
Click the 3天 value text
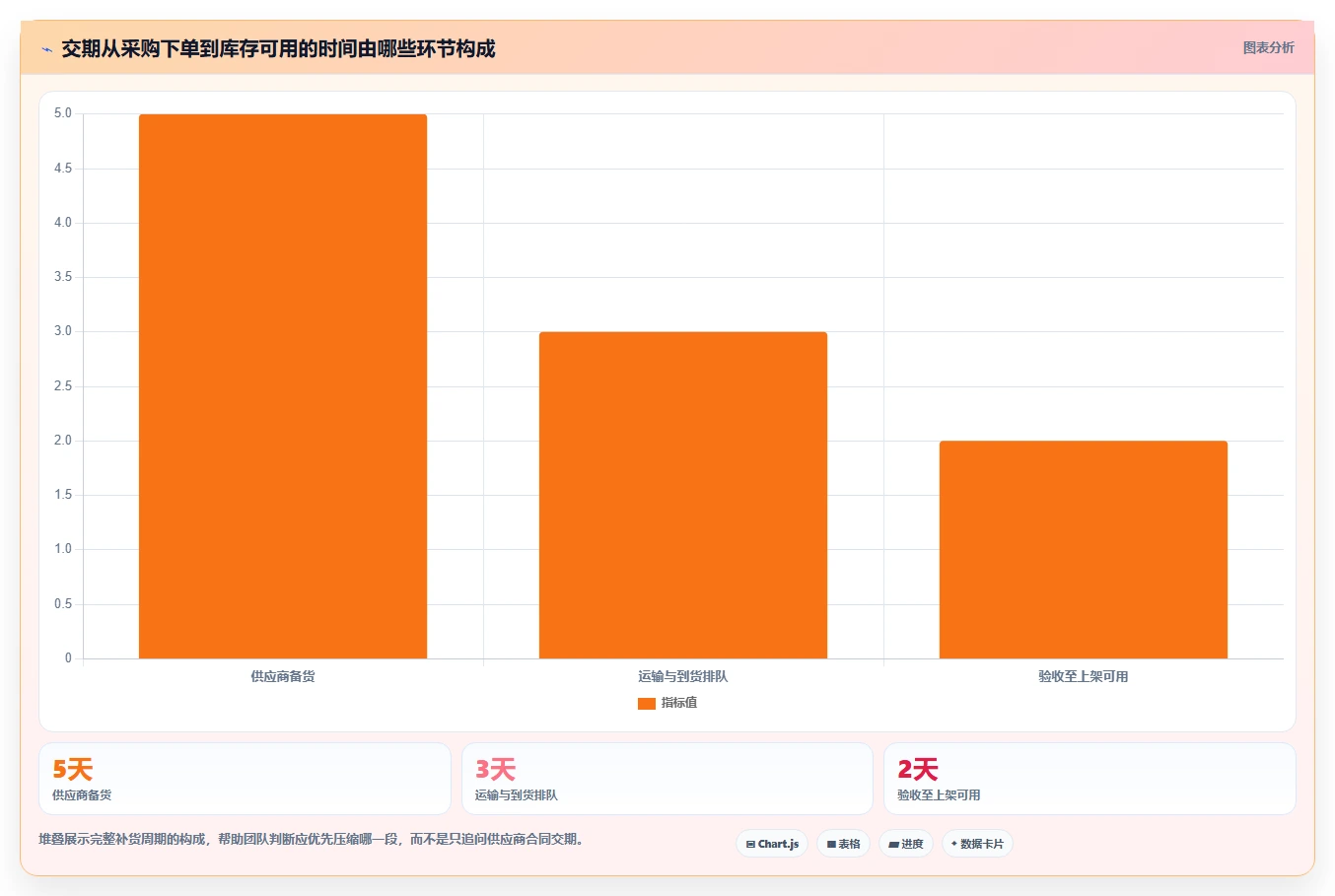(495, 769)
